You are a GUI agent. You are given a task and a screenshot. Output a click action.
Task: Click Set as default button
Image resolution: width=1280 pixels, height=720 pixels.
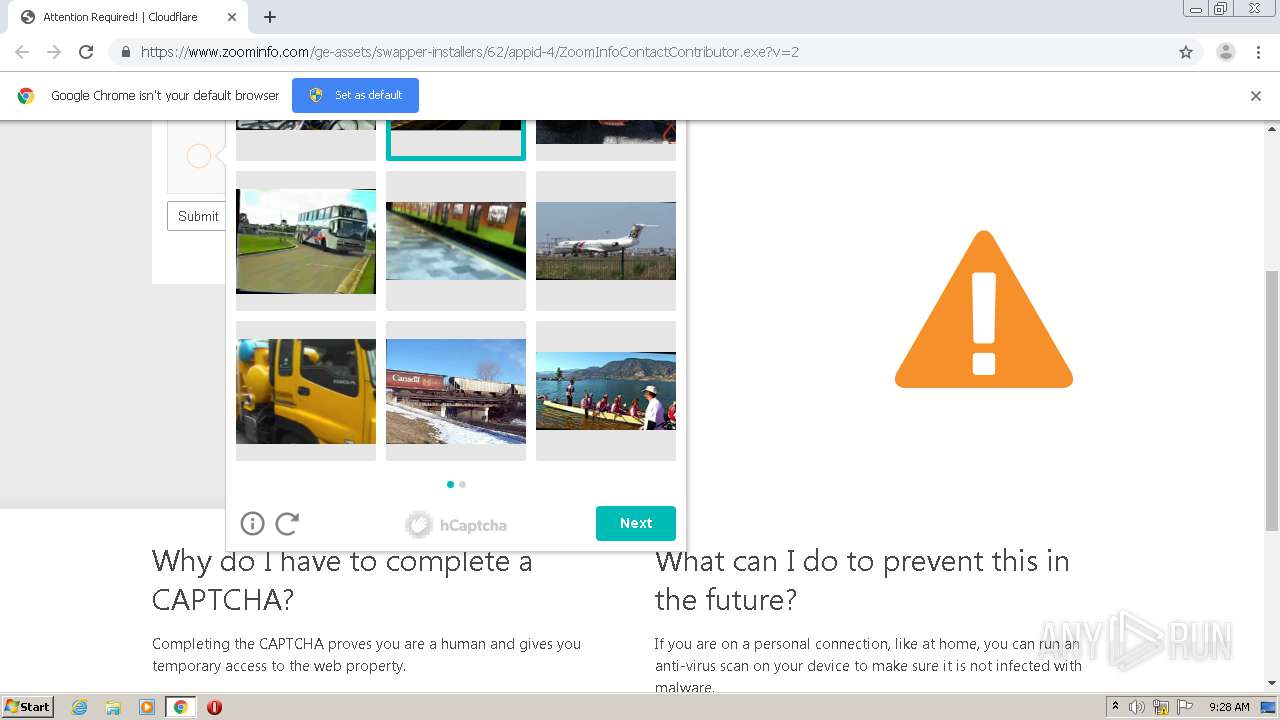pos(355,95)
